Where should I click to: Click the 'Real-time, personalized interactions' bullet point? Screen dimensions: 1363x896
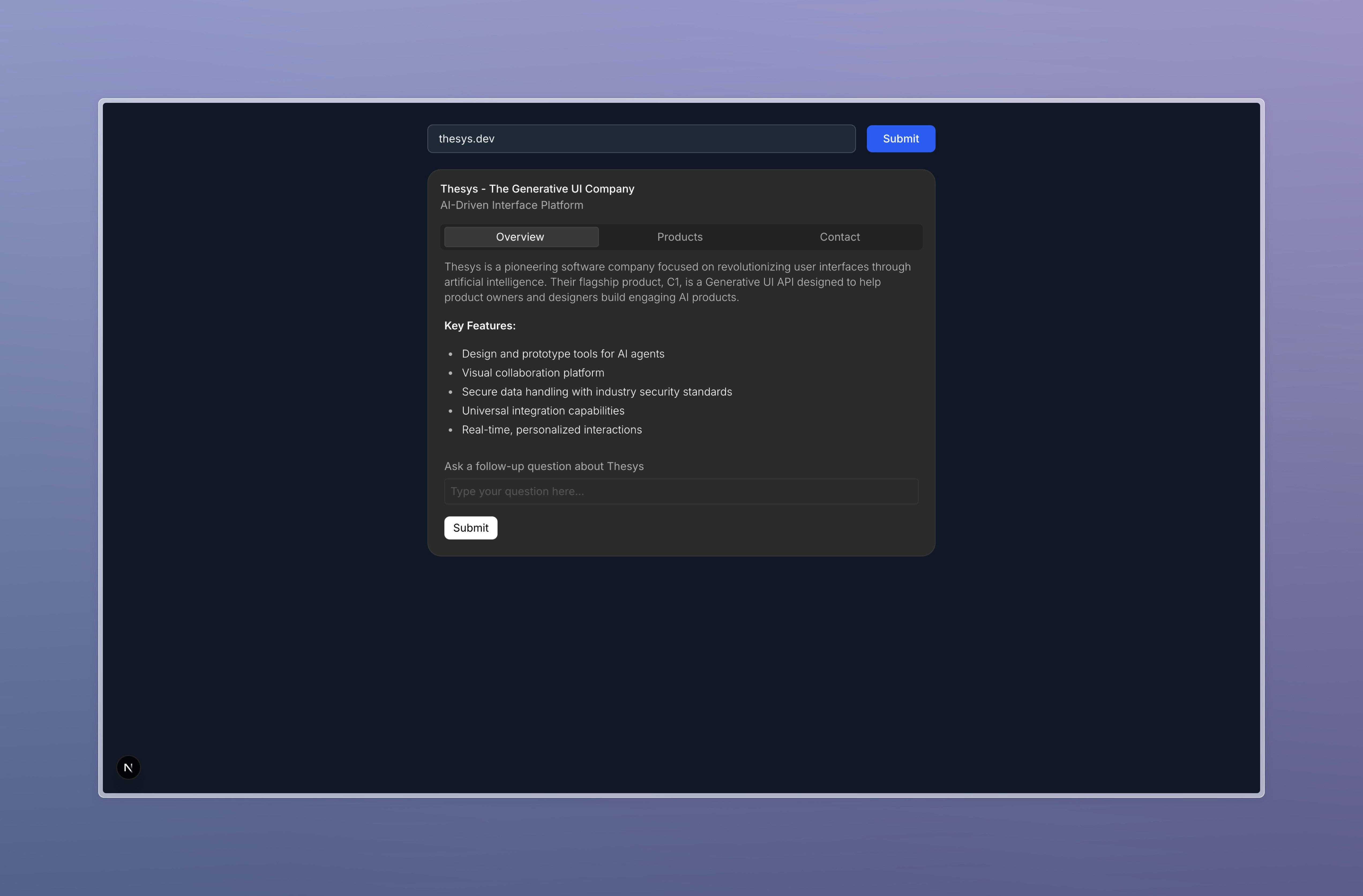[552, 430]
